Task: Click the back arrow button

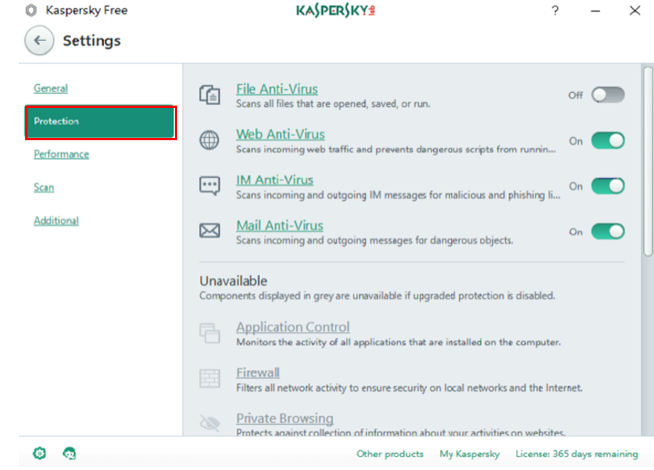Action: (x=39, y=40)
